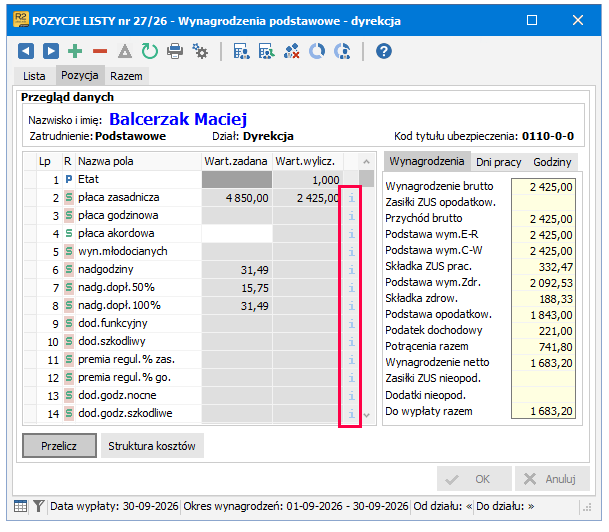
Task: Click the table grid icon in status bar
Action: coord(21,506)
